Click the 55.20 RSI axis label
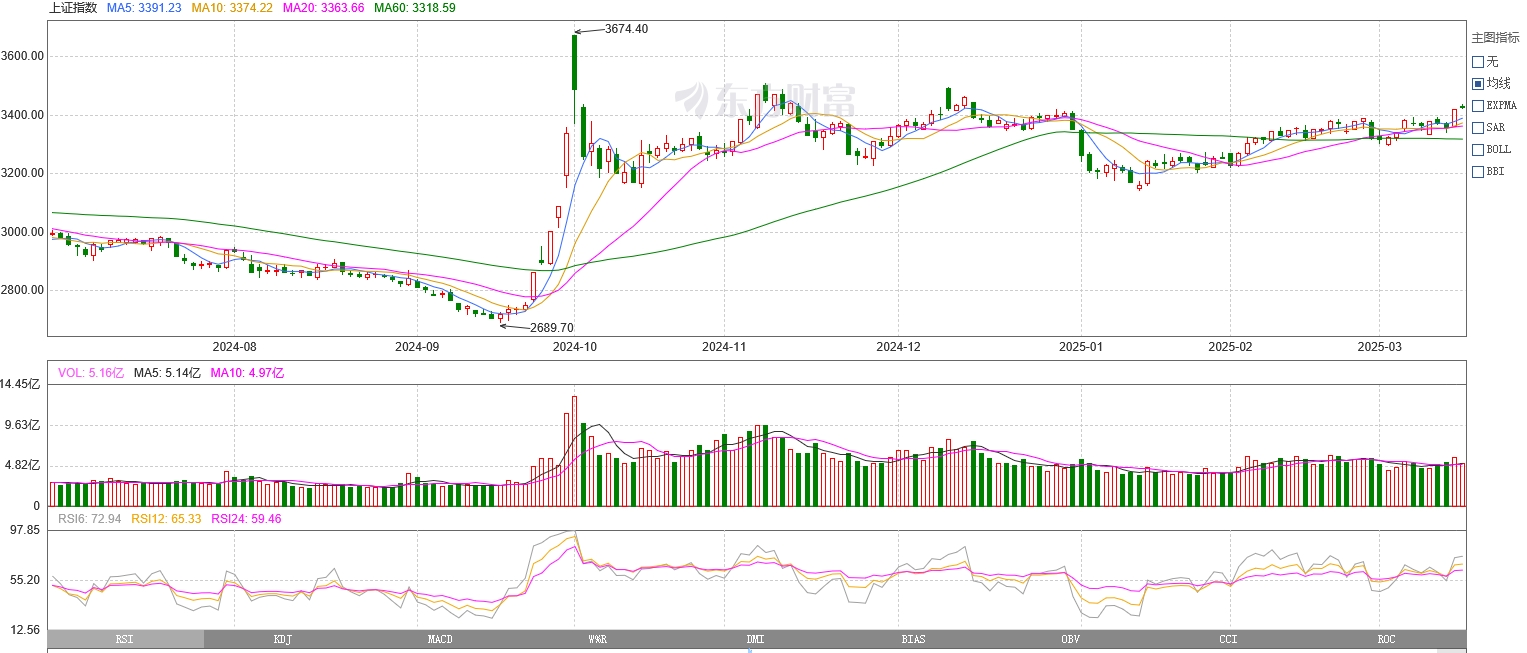The height and width of the screenshot is (653, 1527). pyautogui.click(x=25, y=580)
